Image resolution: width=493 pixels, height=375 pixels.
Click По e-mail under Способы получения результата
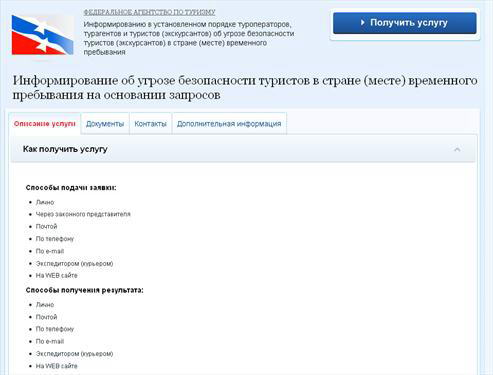click(50, 341)
